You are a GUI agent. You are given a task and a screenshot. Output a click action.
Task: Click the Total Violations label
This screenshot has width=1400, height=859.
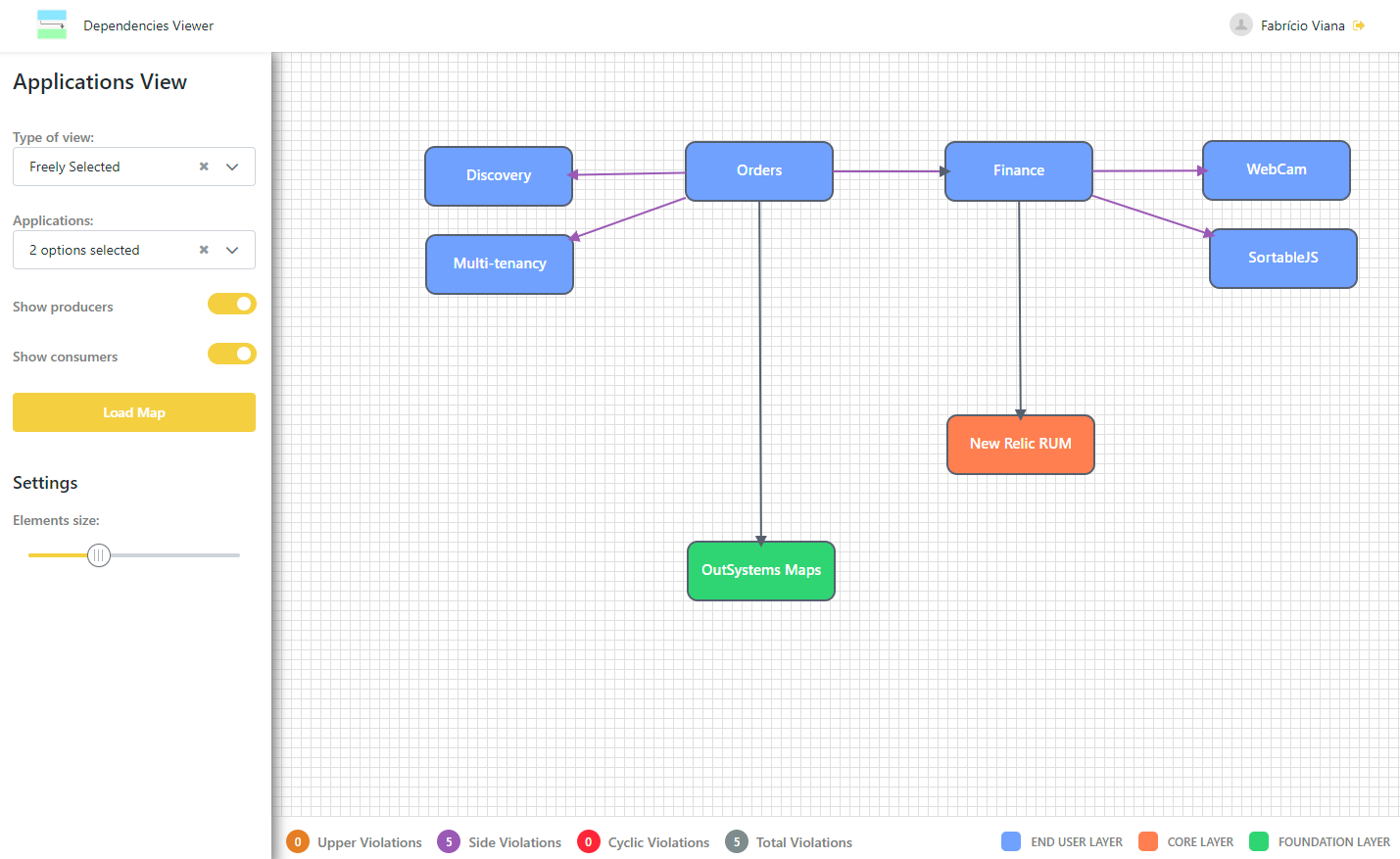(804, 842)
